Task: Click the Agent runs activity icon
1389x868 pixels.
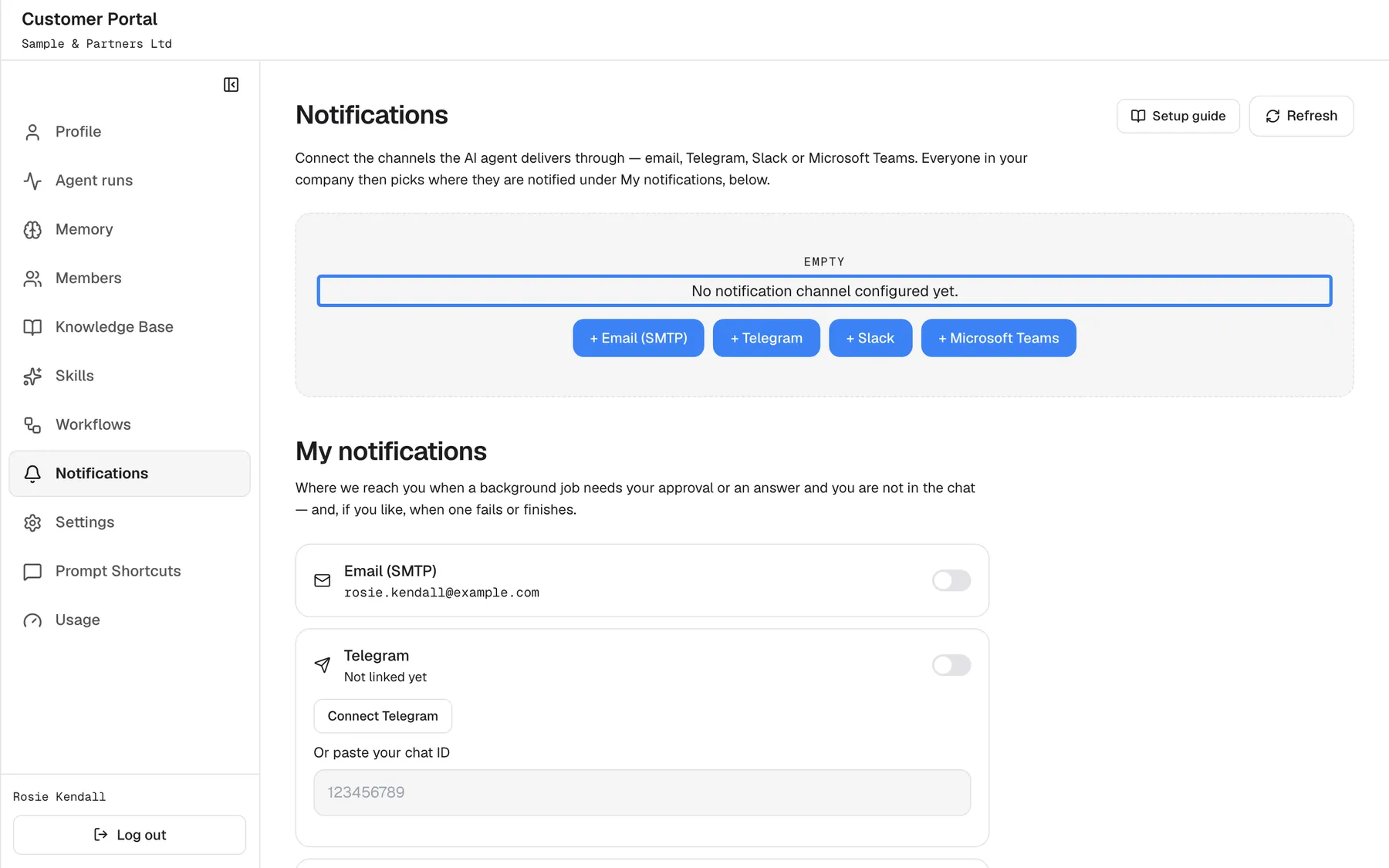Action: [32, 181]
